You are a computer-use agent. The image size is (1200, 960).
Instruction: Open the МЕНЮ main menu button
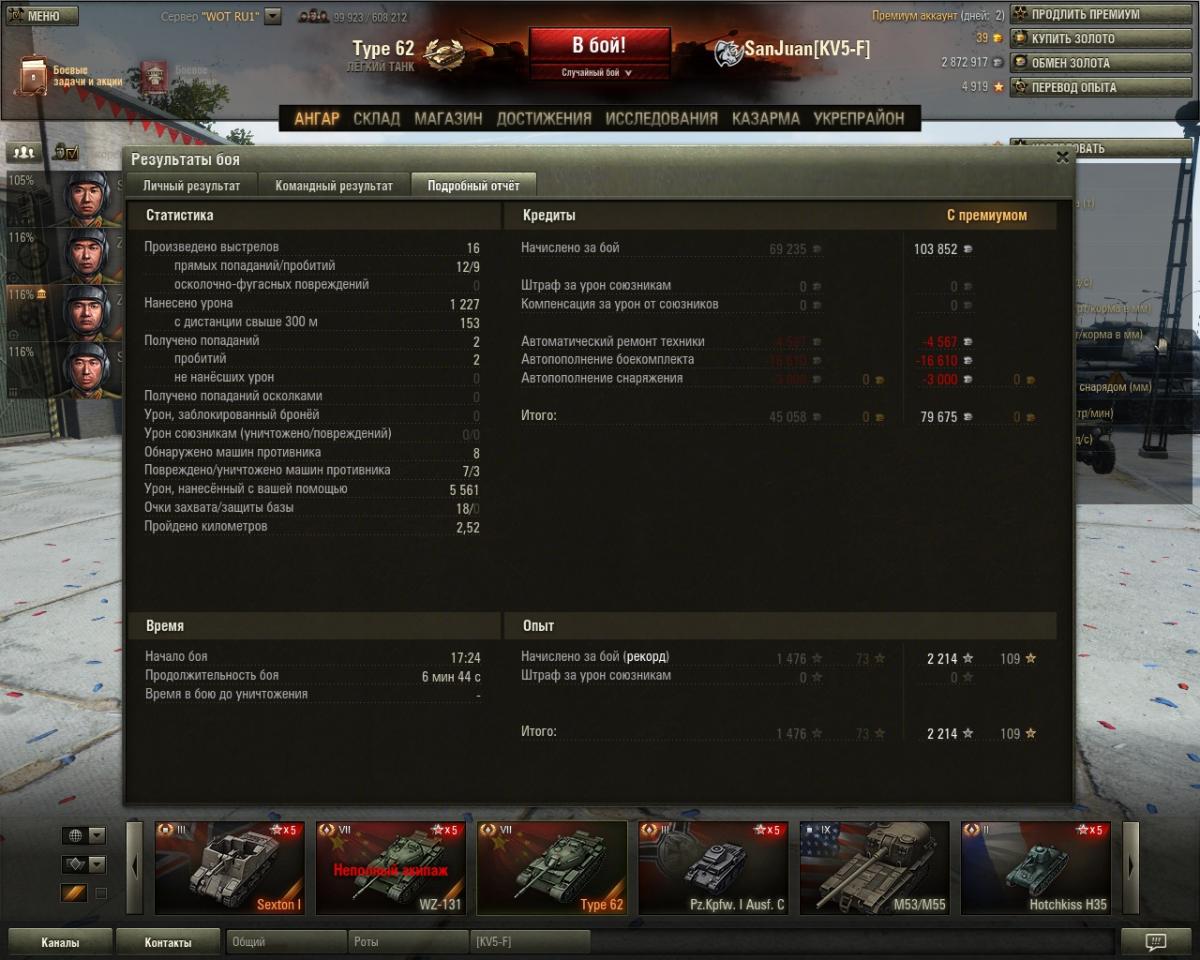coord(40,16)
